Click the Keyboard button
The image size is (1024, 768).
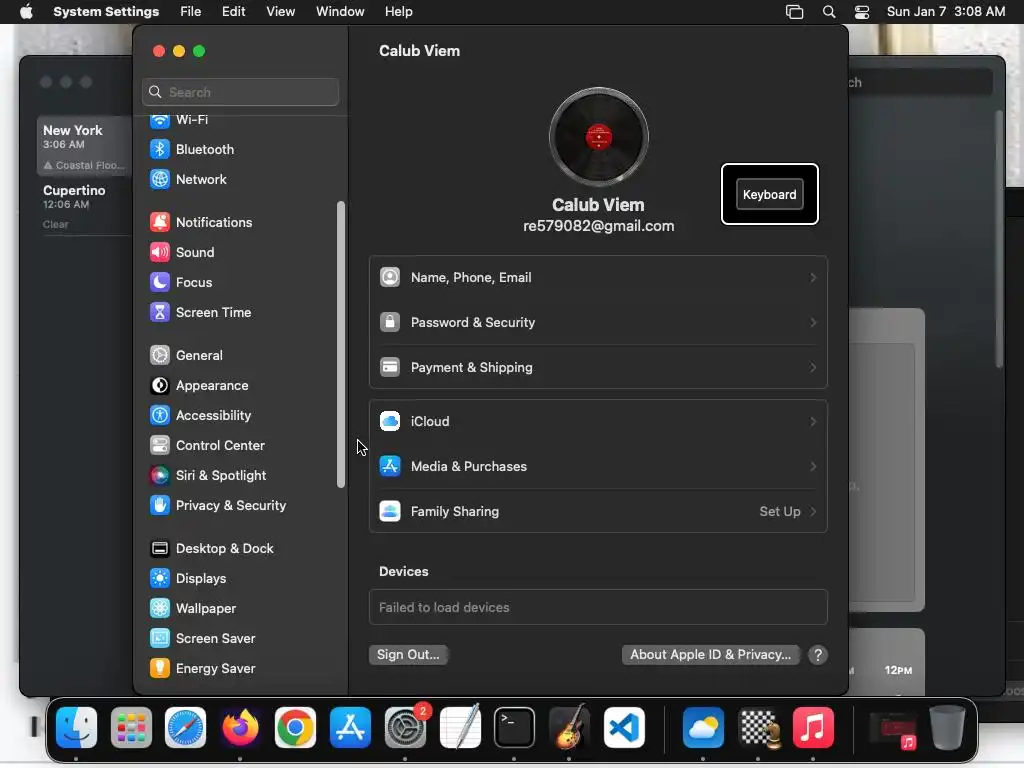(769, 195)
